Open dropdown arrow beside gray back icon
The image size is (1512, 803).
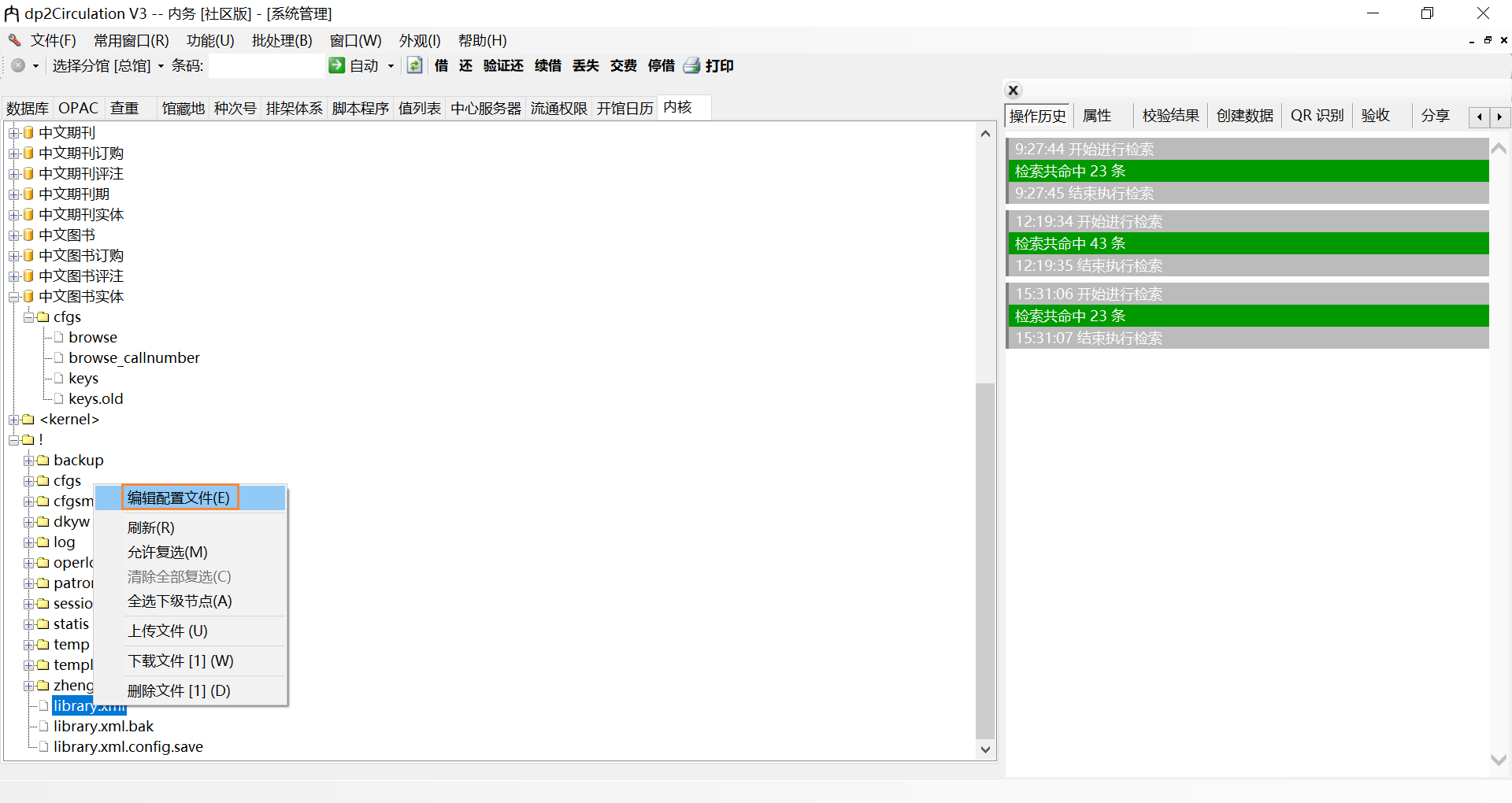35,65
